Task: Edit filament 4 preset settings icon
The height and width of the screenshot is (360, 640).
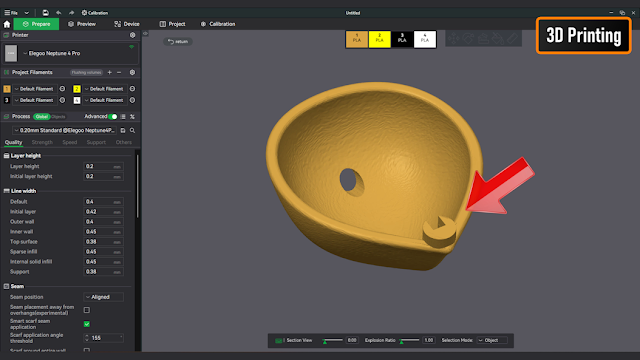Action: click(132, 100)
